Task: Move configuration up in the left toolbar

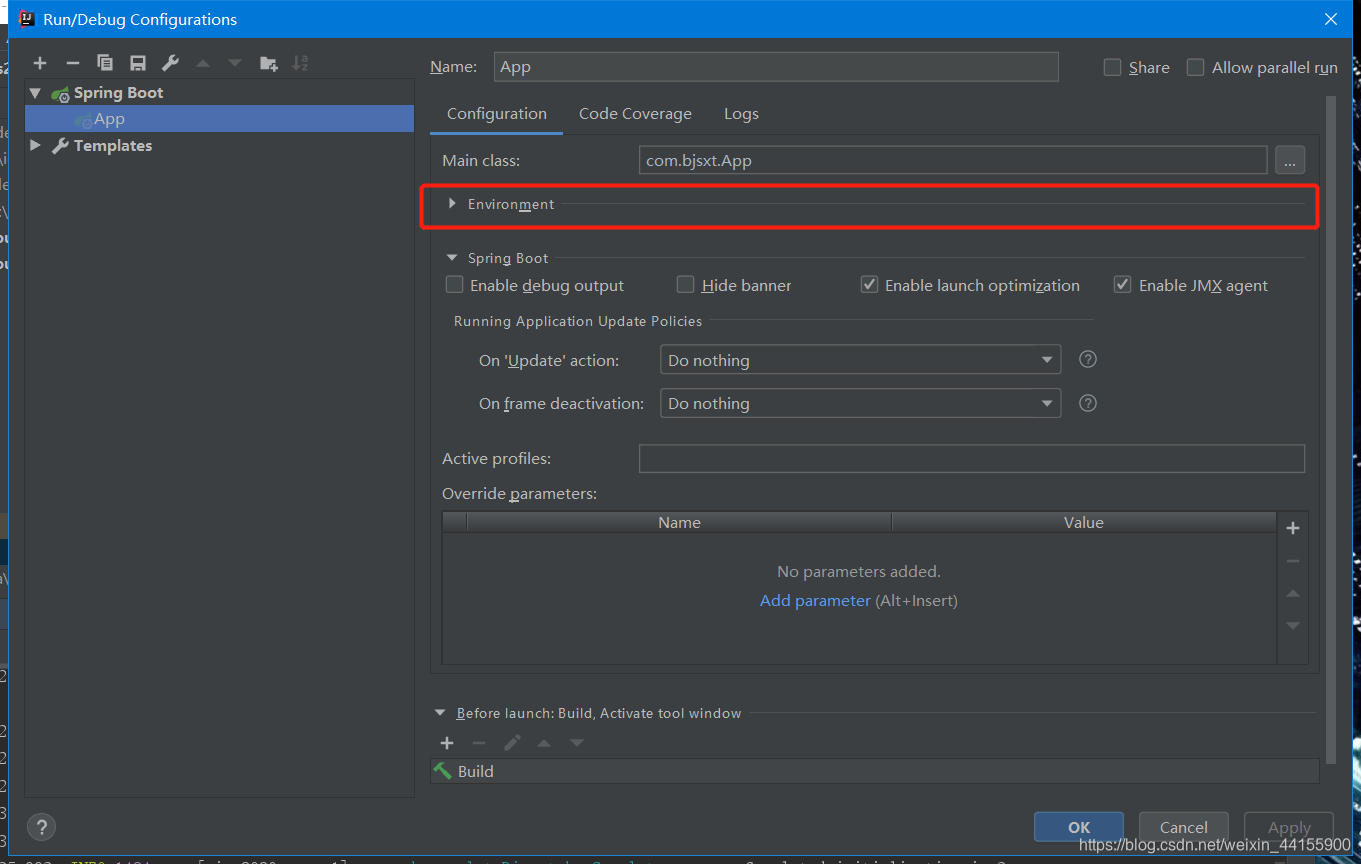Action: (x=203, y=63)
